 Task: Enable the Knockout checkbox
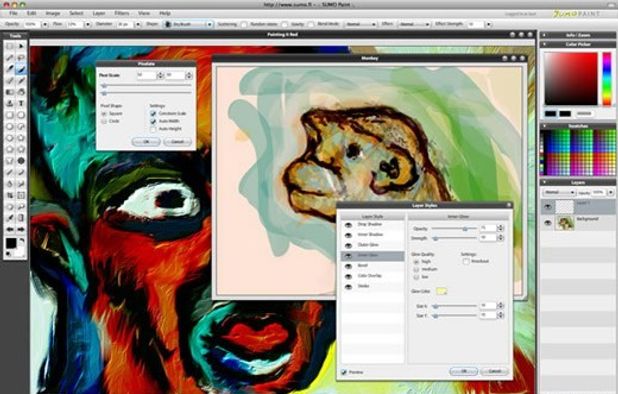pyautogui.click(x=466, y=261)
